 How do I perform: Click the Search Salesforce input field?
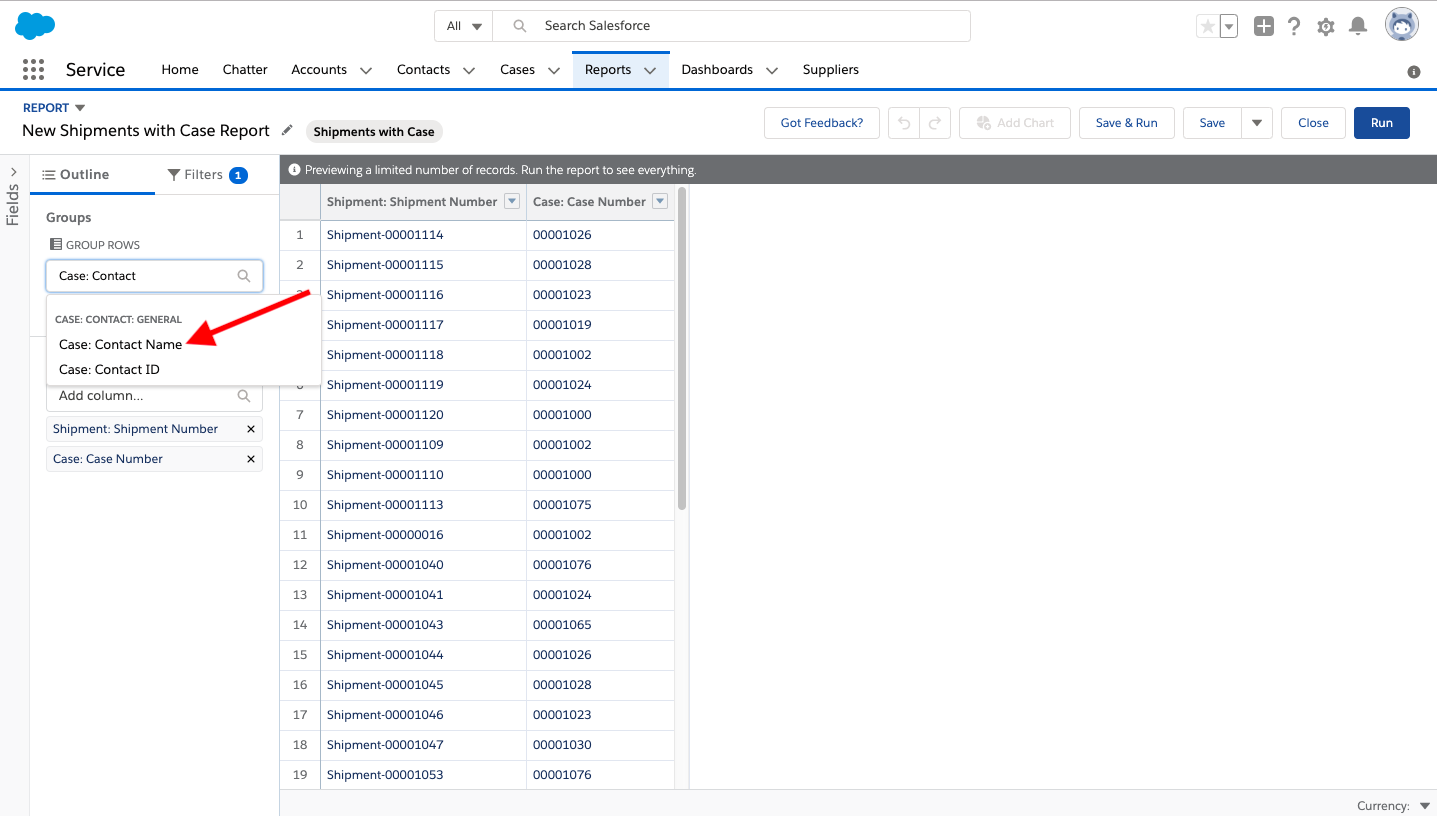pos(732,26)
